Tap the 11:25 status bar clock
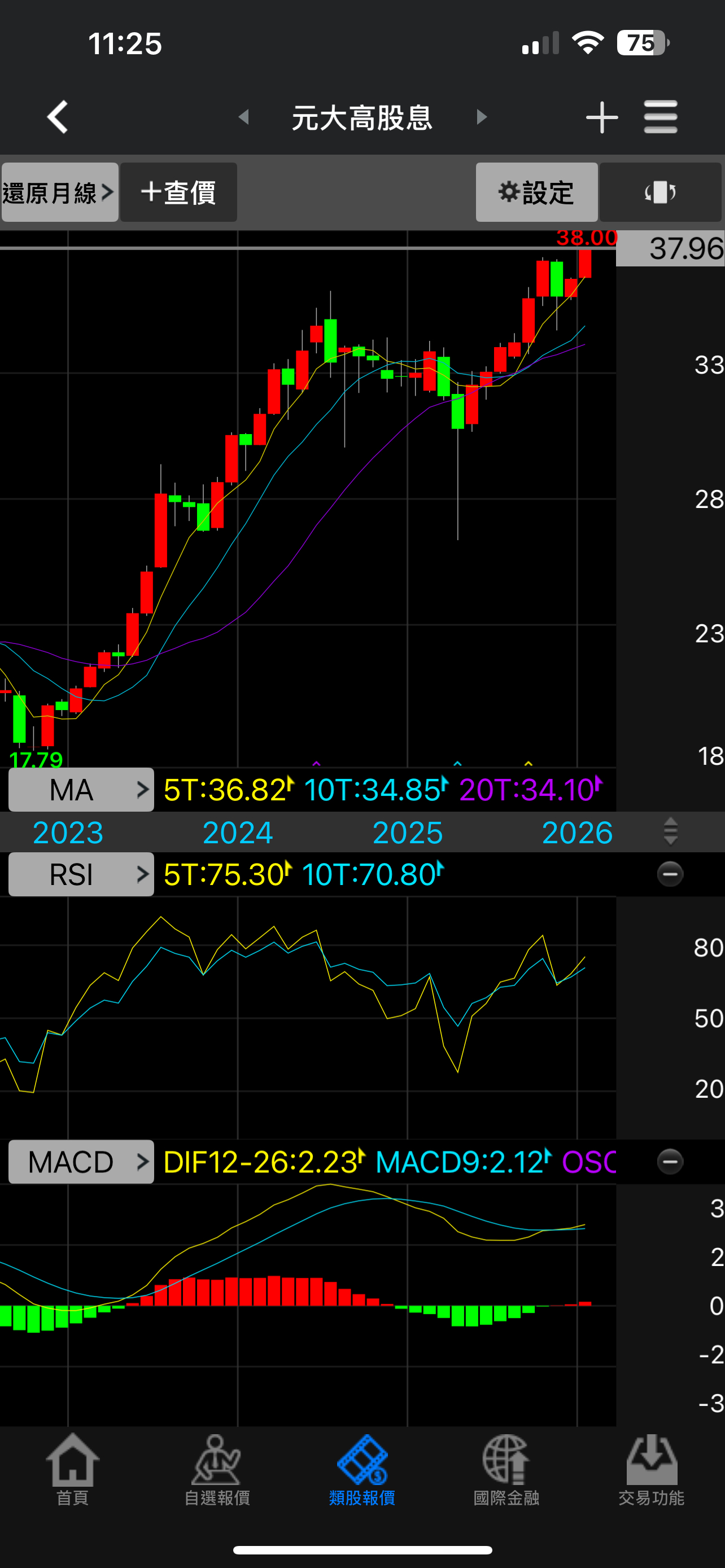The width and height of the screenshot is (725, 1568). [x=125, y=44]
